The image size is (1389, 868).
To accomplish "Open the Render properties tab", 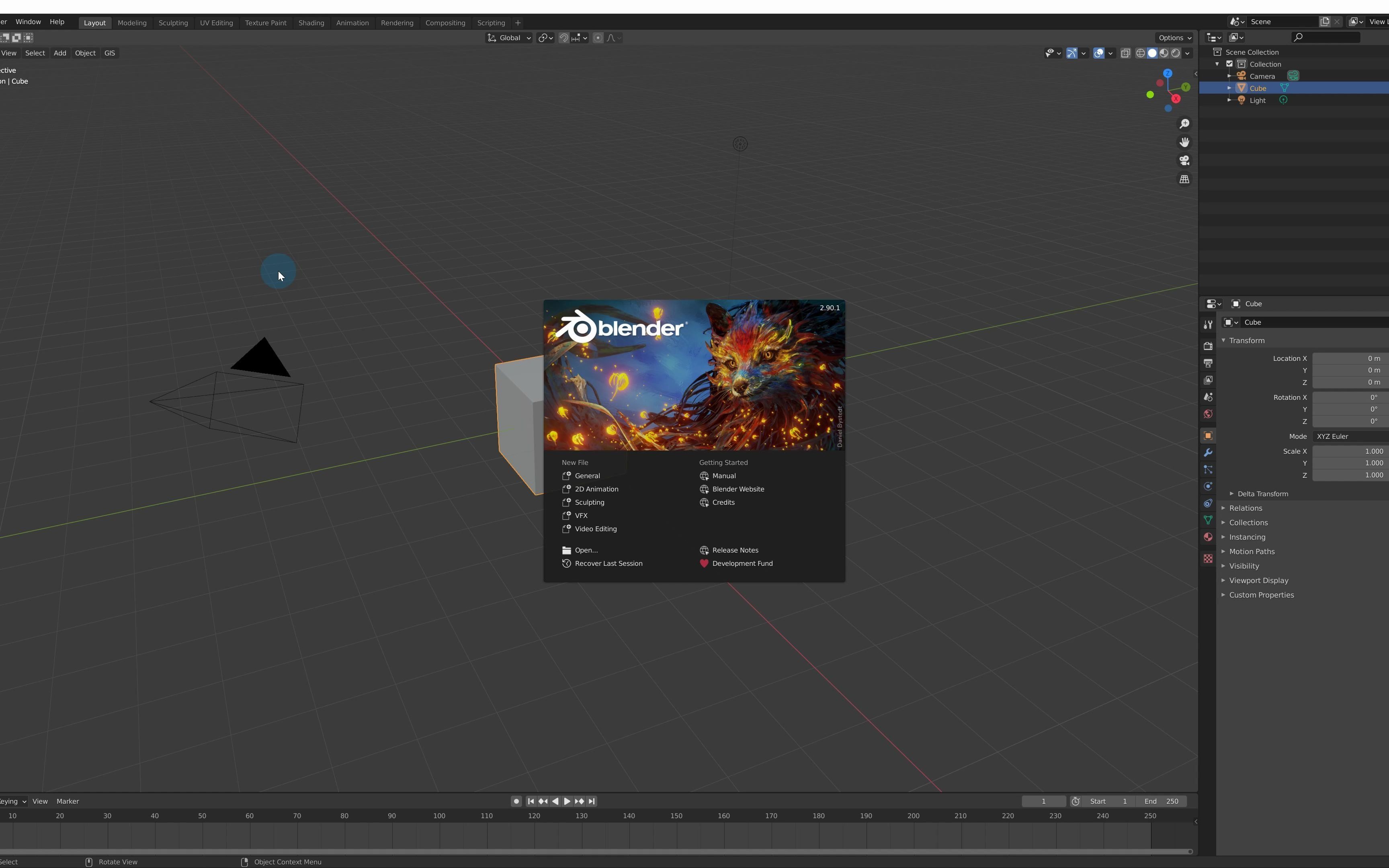I will coord(1208,346).
